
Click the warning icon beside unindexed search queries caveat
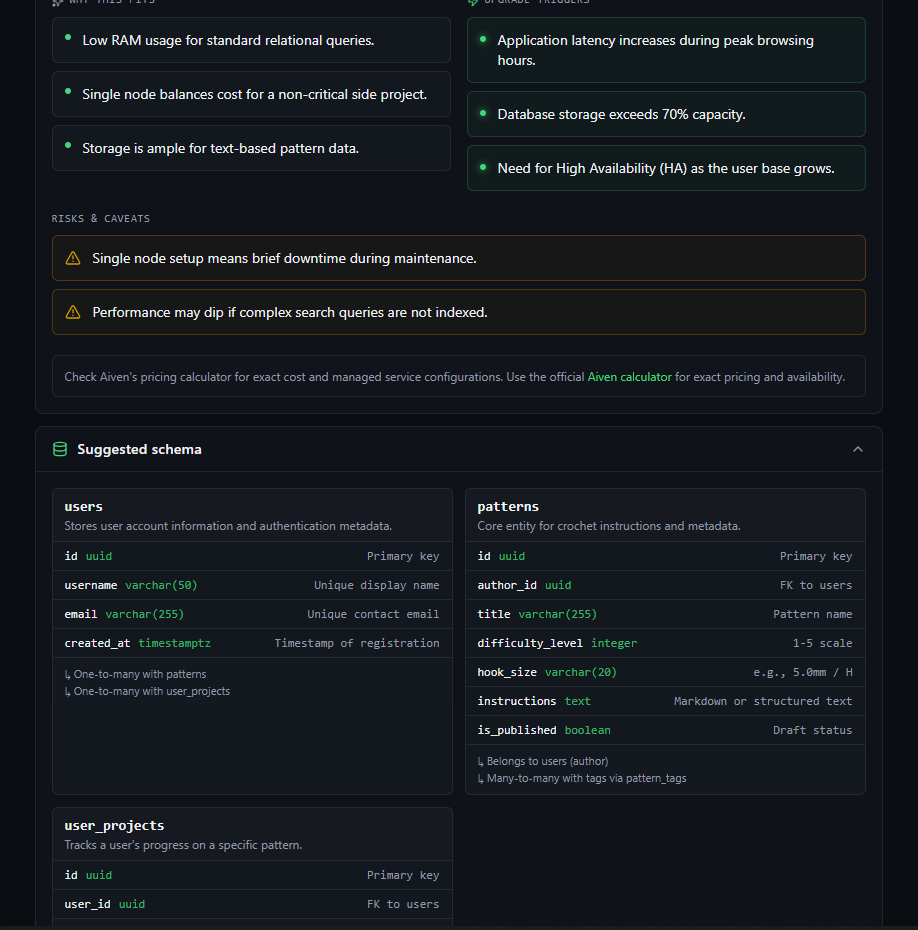pos(73,313)
